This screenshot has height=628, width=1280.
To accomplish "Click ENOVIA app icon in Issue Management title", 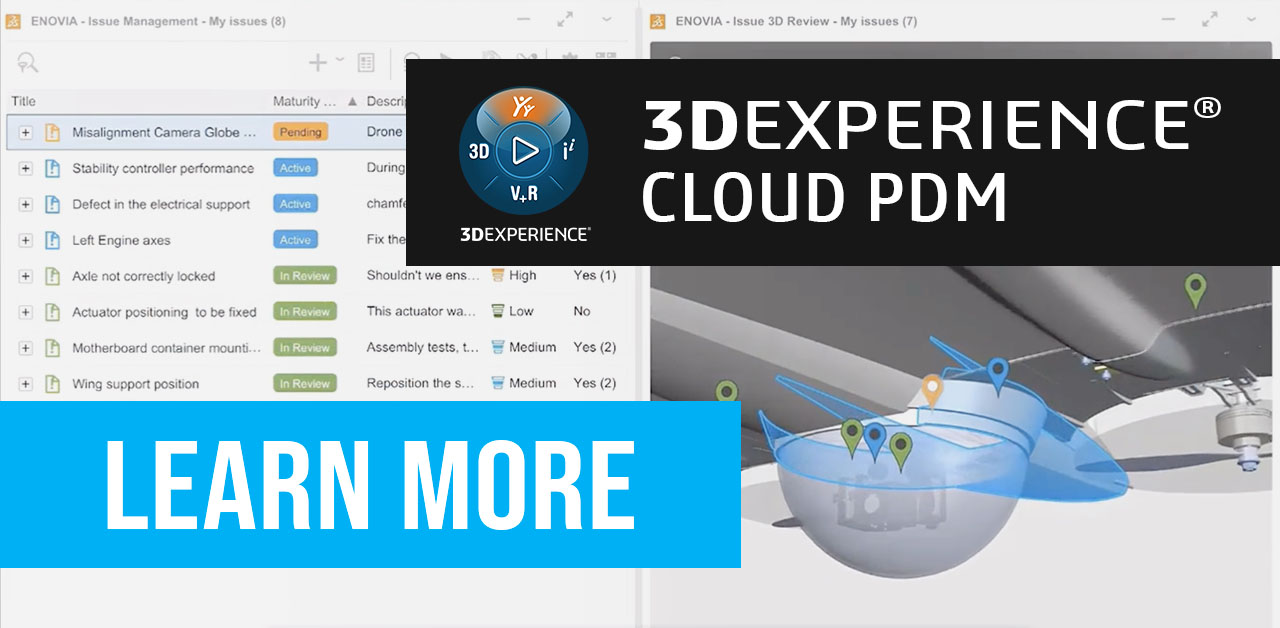I will coord(12,21).
